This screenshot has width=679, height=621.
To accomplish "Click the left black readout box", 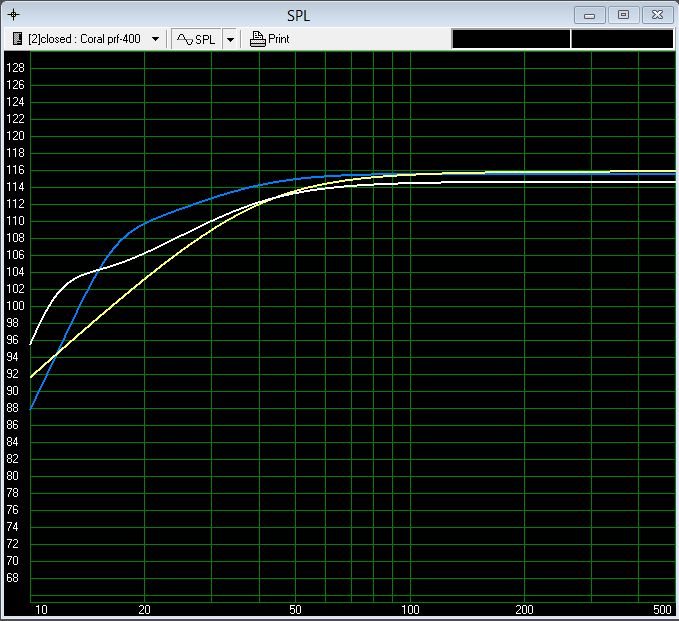I will [x=511, y=39].
